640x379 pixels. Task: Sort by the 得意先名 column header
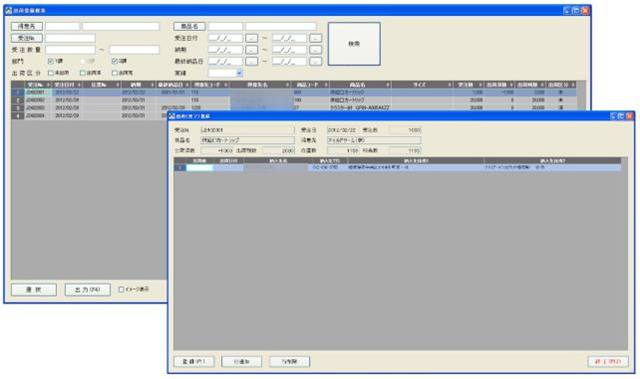pyautogui.click(x=260, y=85)
